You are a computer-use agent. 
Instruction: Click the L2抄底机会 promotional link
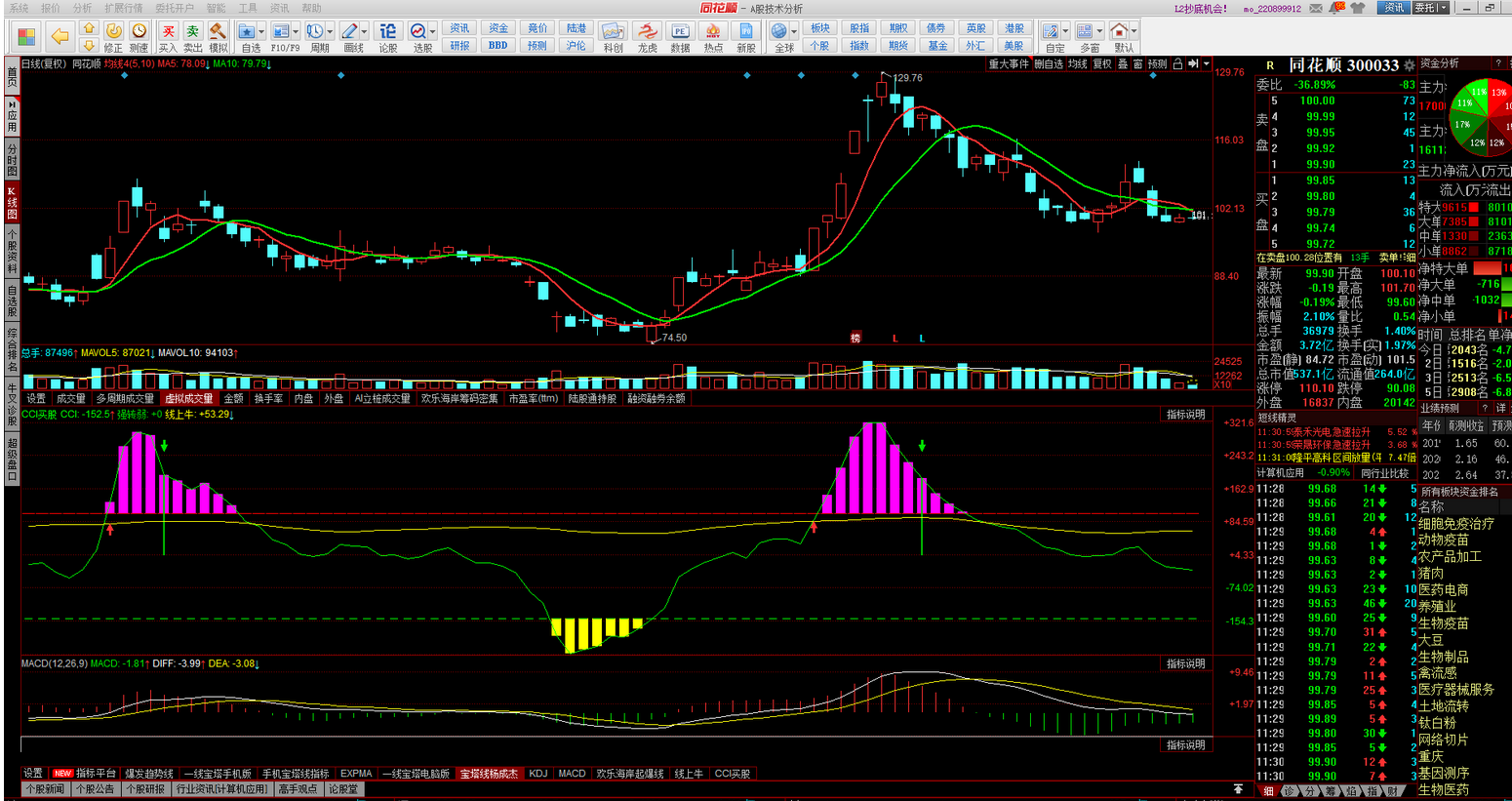[x=1201, y=8]
